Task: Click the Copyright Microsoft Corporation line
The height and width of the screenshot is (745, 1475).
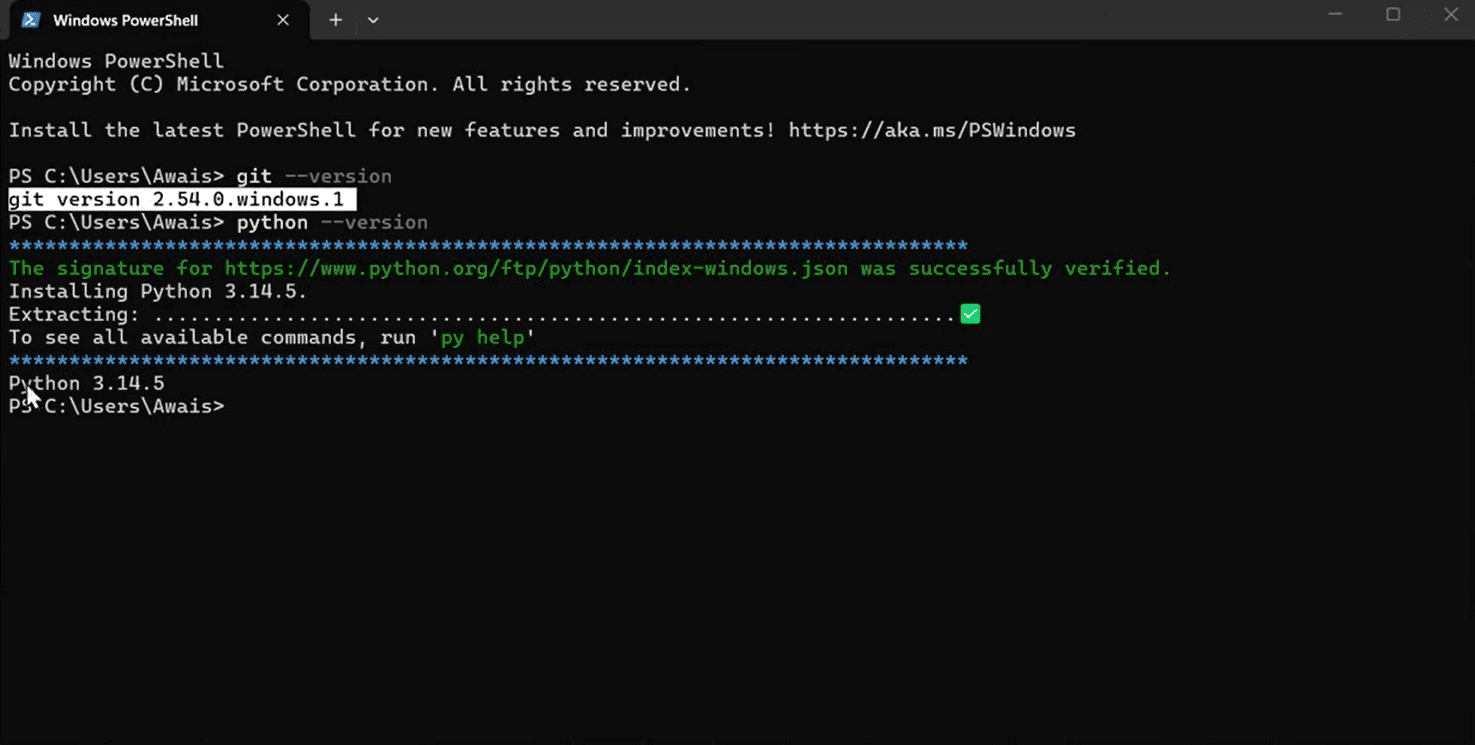Action: click(350, 84)
